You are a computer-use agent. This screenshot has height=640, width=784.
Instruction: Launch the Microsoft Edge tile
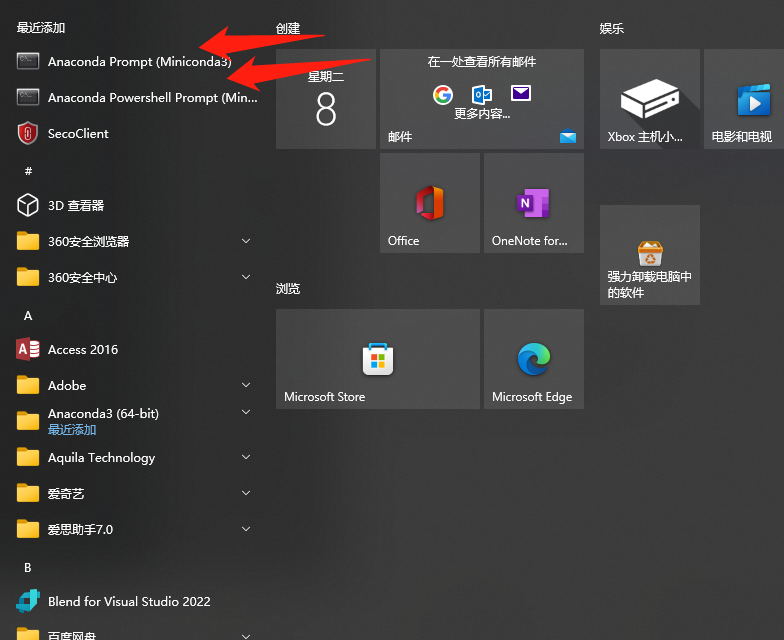pos(534,359)
